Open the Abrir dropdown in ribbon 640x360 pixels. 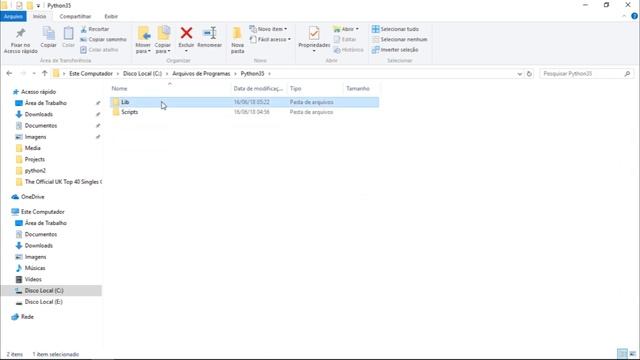pyautogui.click(x=346, y=29)
